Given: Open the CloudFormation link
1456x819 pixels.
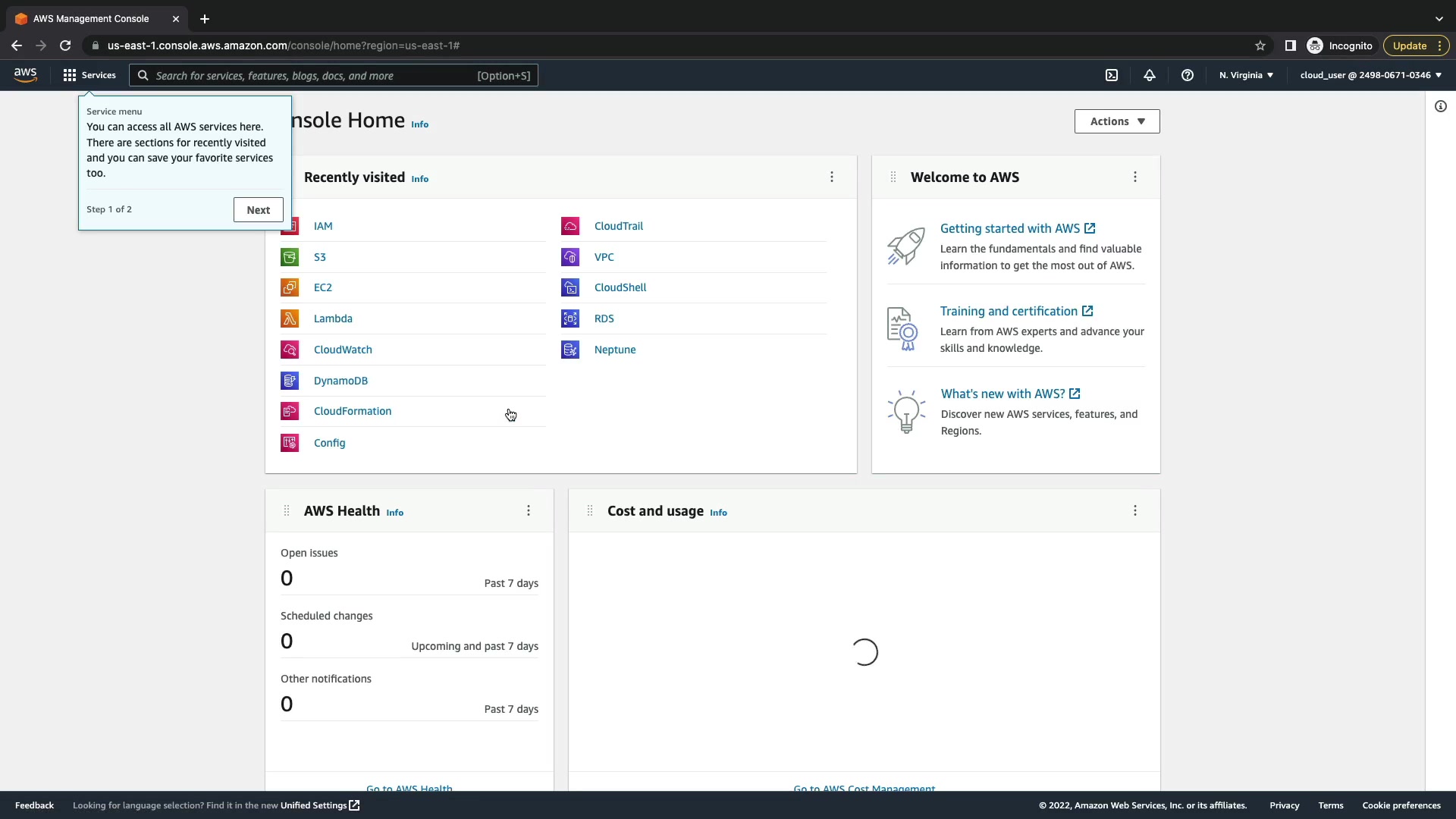Looking at the screenshot, I should pos(353,411).
